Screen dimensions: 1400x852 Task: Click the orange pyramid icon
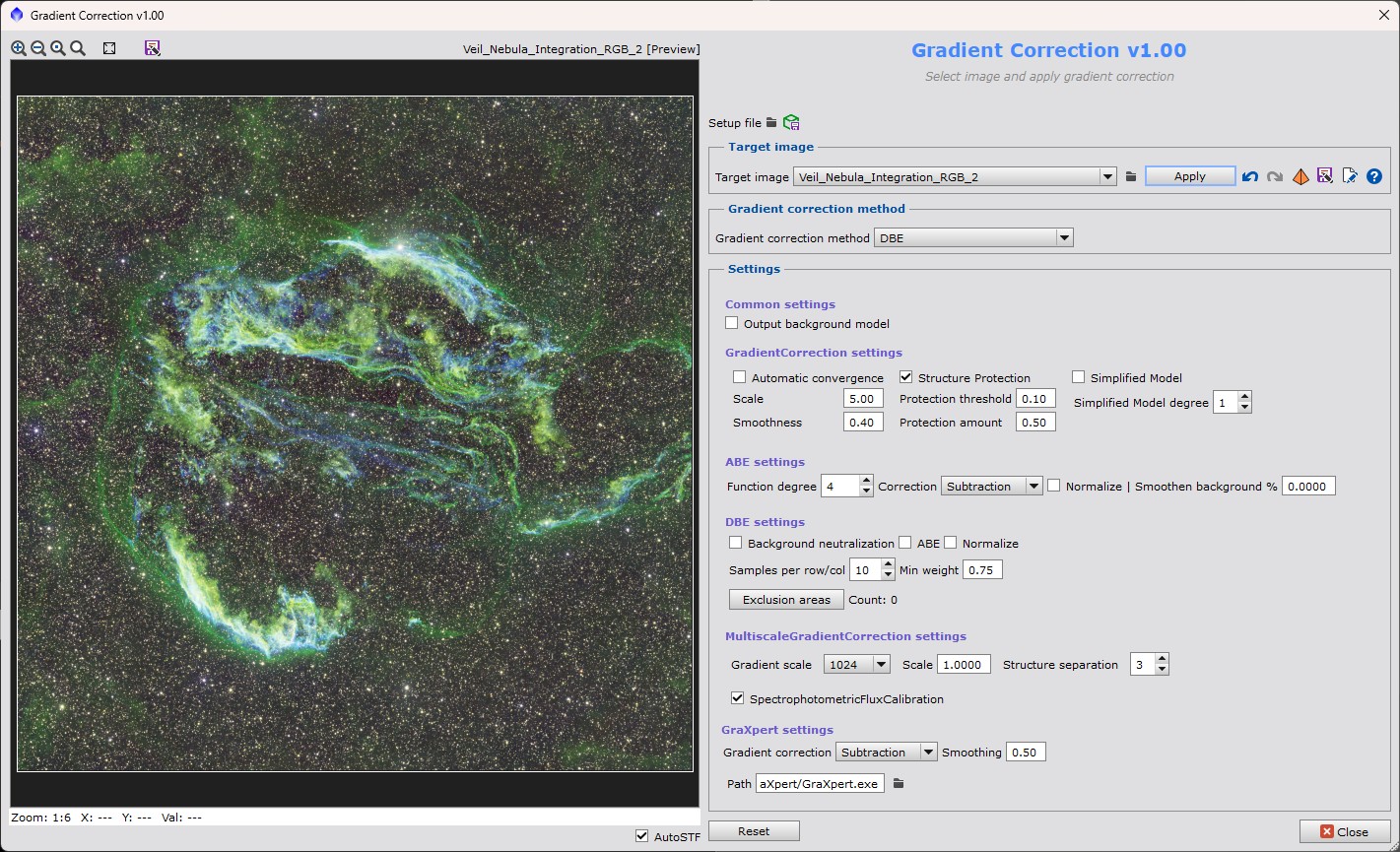click(1300, 177)
